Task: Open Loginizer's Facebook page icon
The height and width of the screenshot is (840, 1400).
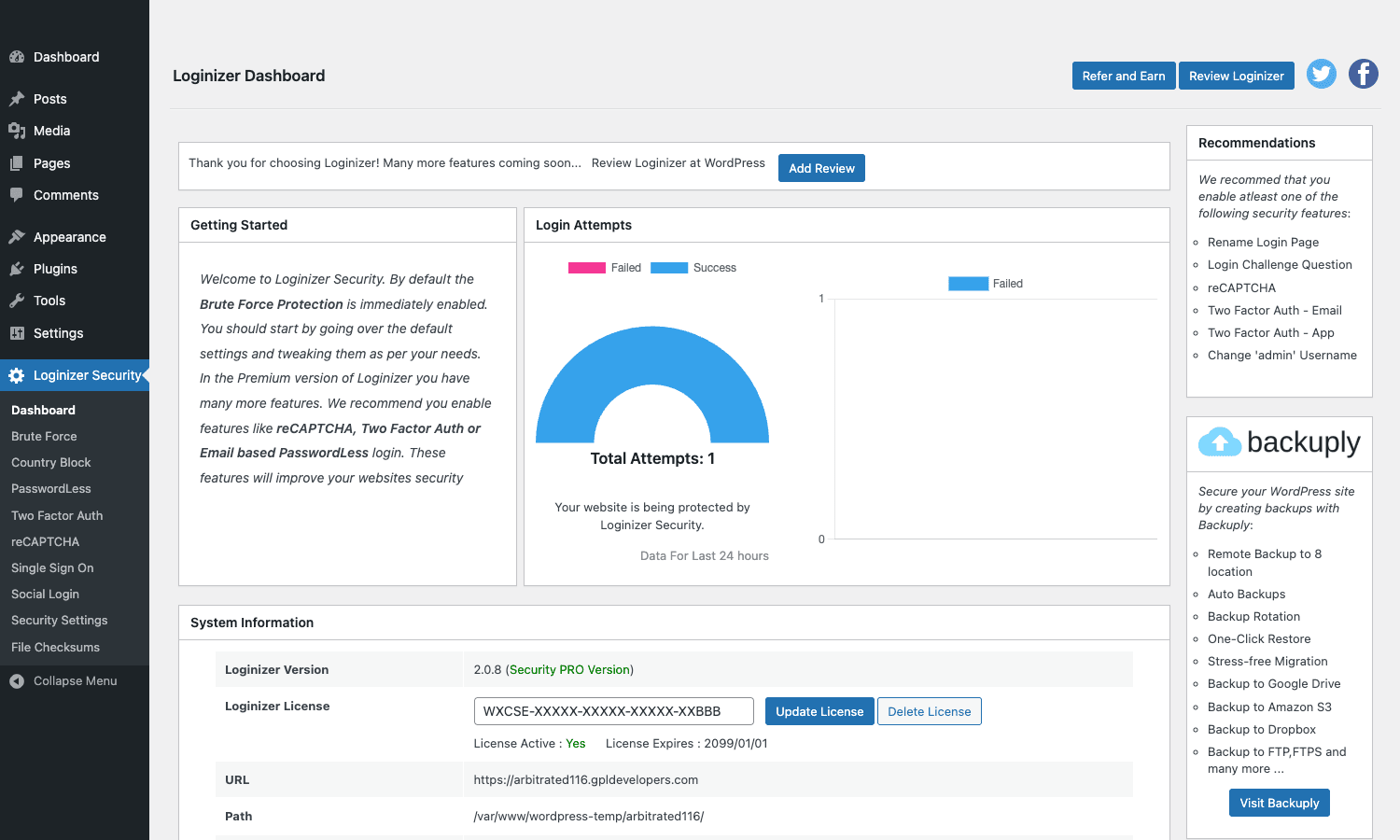Action: click(x=1364, y=74)
